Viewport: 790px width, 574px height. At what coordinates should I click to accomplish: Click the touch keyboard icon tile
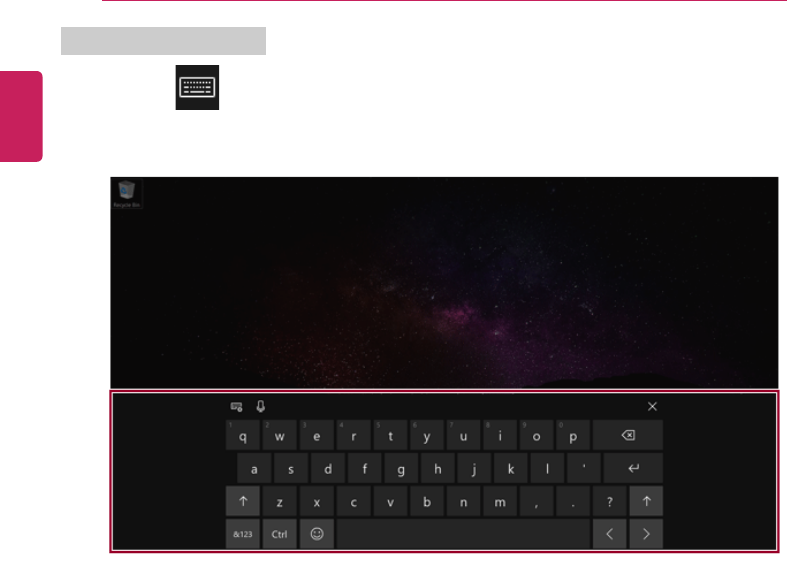click(197, 87)
